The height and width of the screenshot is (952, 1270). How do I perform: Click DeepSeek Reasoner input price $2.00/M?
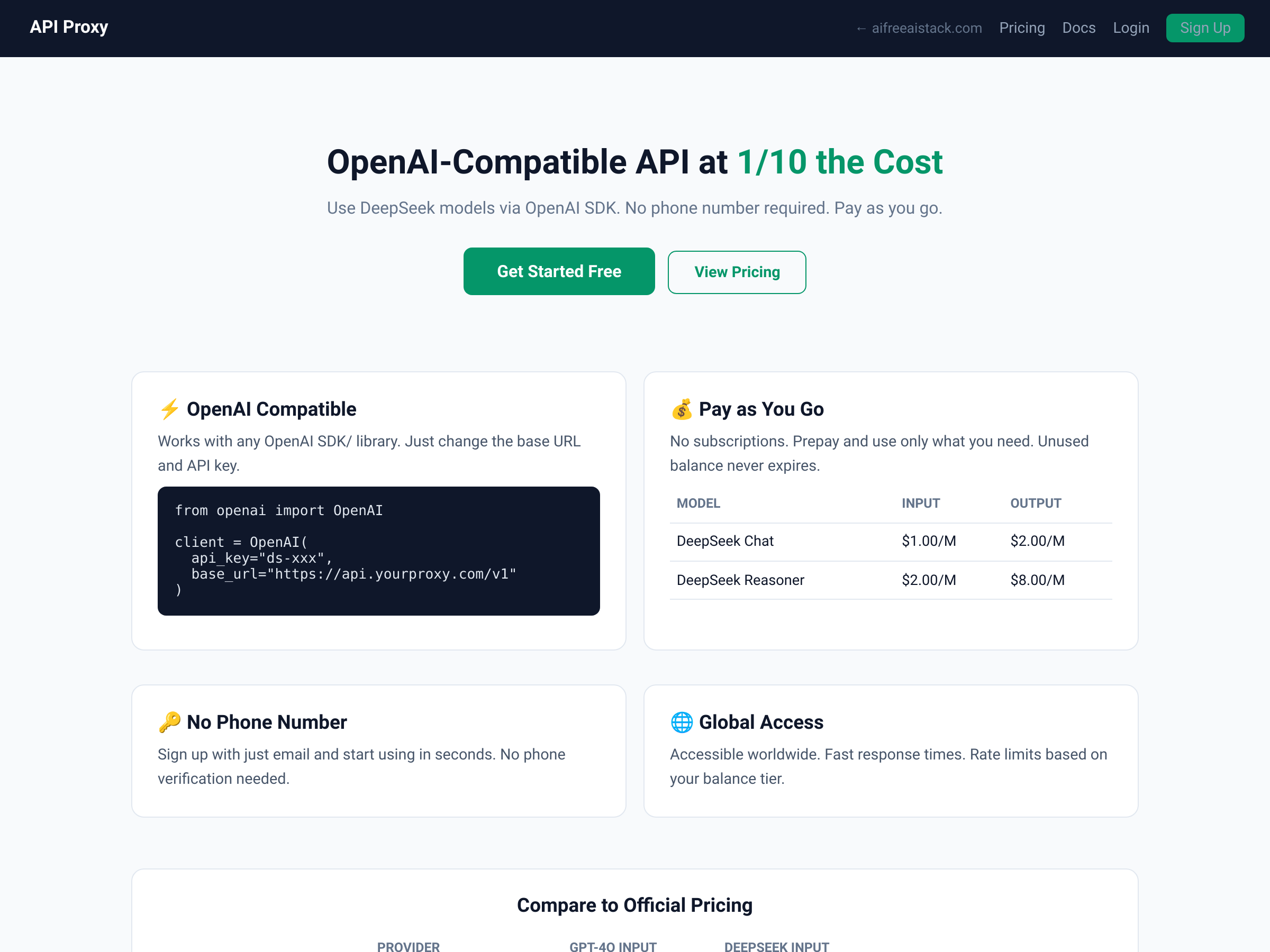[x=928, y=580]
